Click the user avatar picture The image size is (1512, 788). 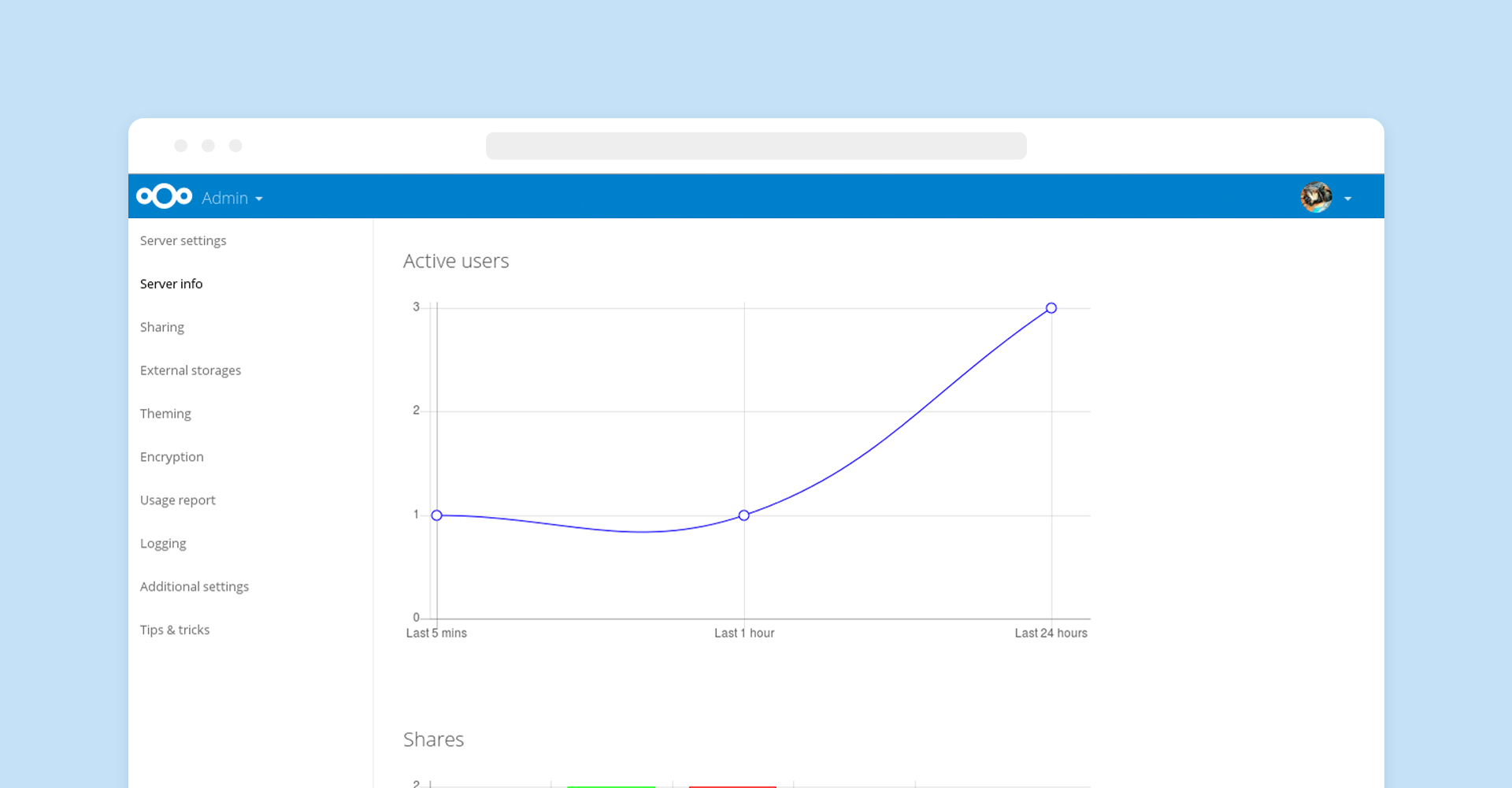[1316, 197]
